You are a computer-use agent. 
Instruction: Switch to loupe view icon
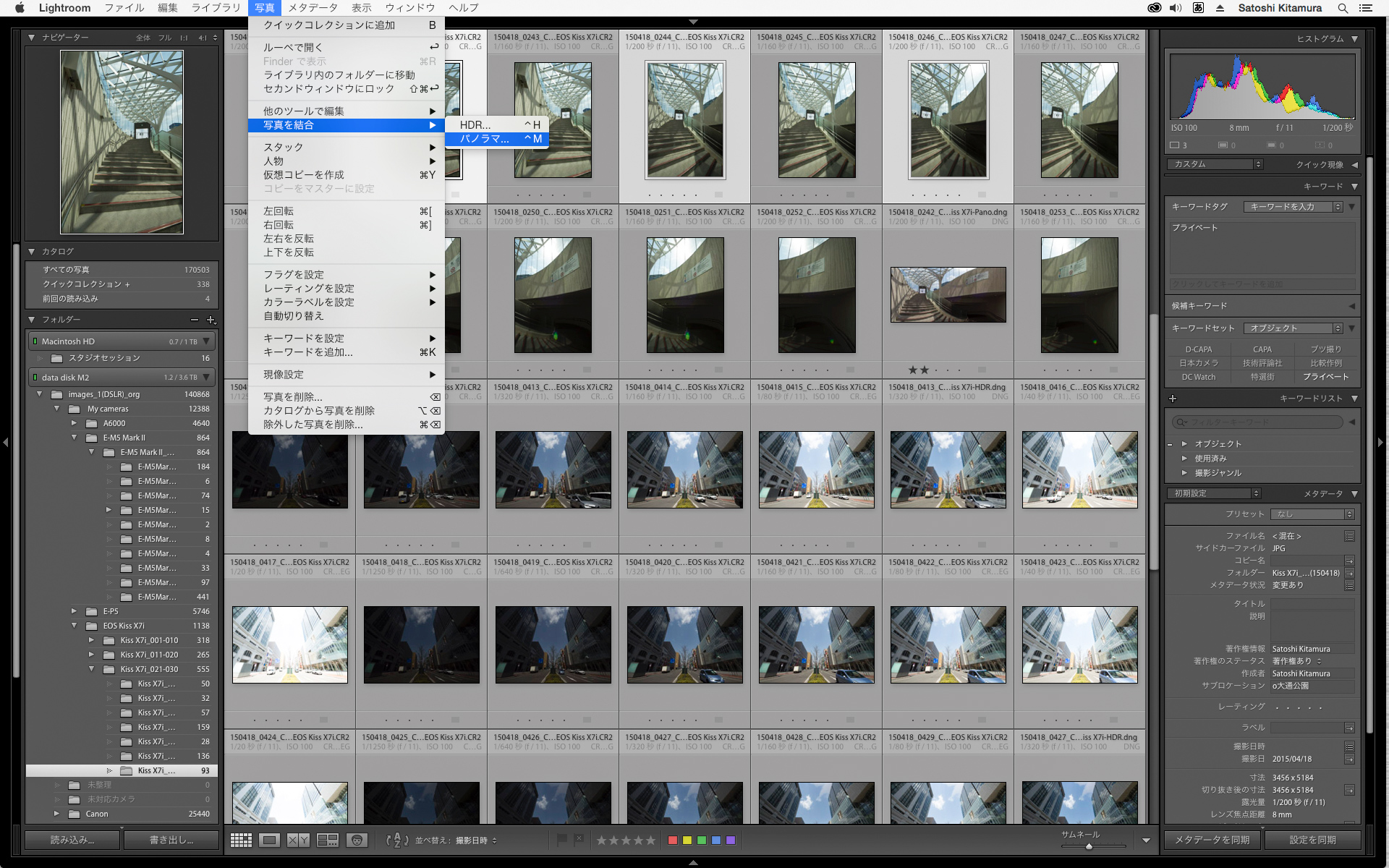[x=270, y=840]
